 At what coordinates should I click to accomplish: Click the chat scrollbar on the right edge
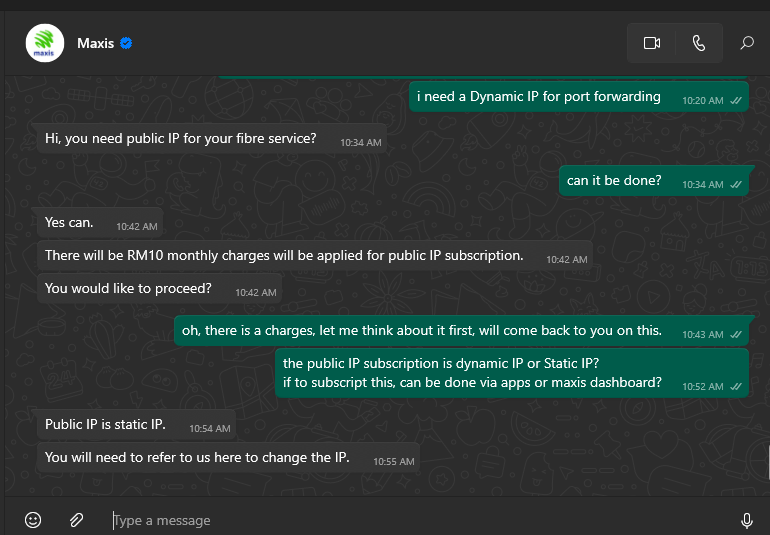(768, 461)
